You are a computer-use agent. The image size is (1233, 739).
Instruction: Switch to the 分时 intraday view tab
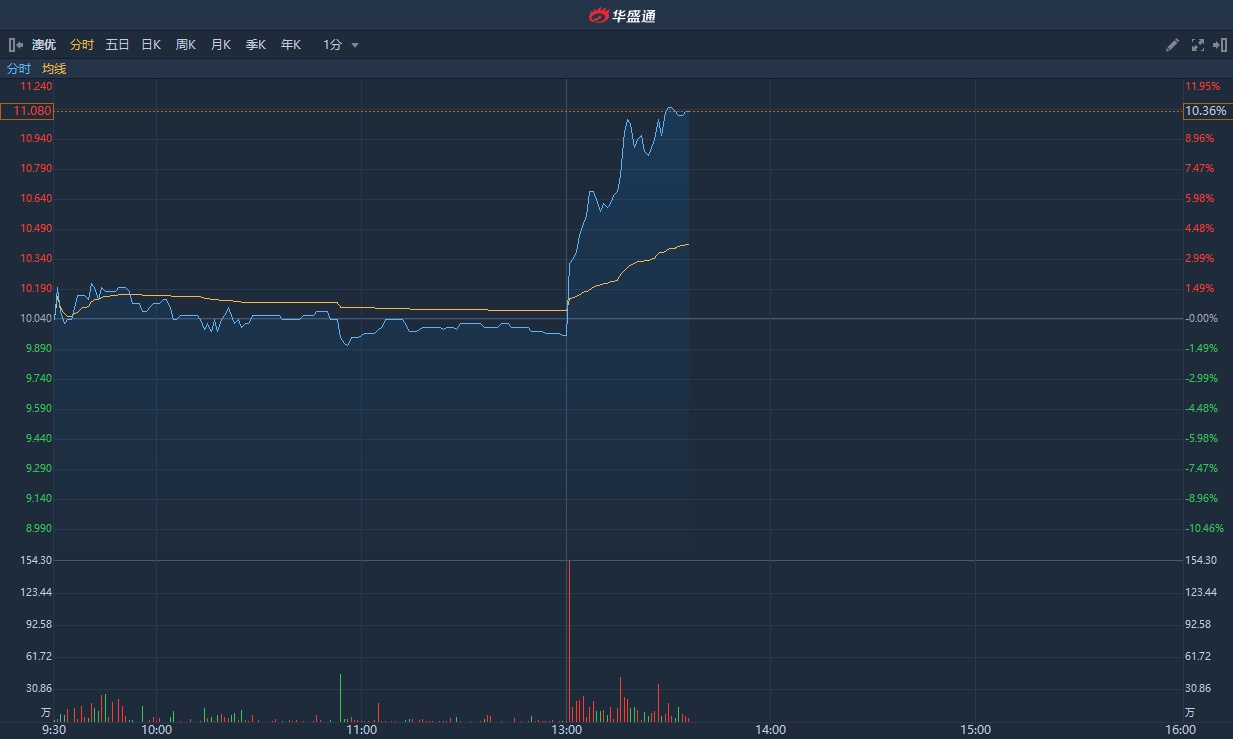(x=82, y=45)
